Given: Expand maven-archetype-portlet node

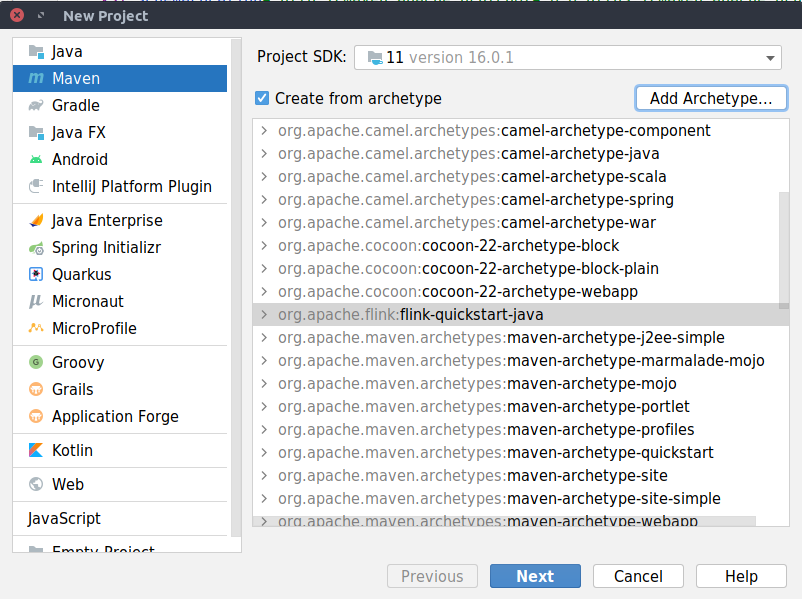Looking at the screenshot, I should pyautogui.click(x=264, y=407).
